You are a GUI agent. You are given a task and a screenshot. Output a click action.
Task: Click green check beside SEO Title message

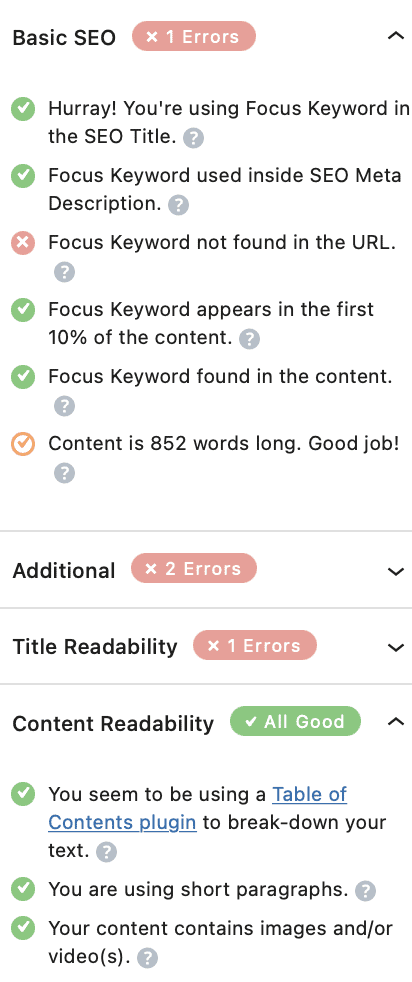click(23, 110)
